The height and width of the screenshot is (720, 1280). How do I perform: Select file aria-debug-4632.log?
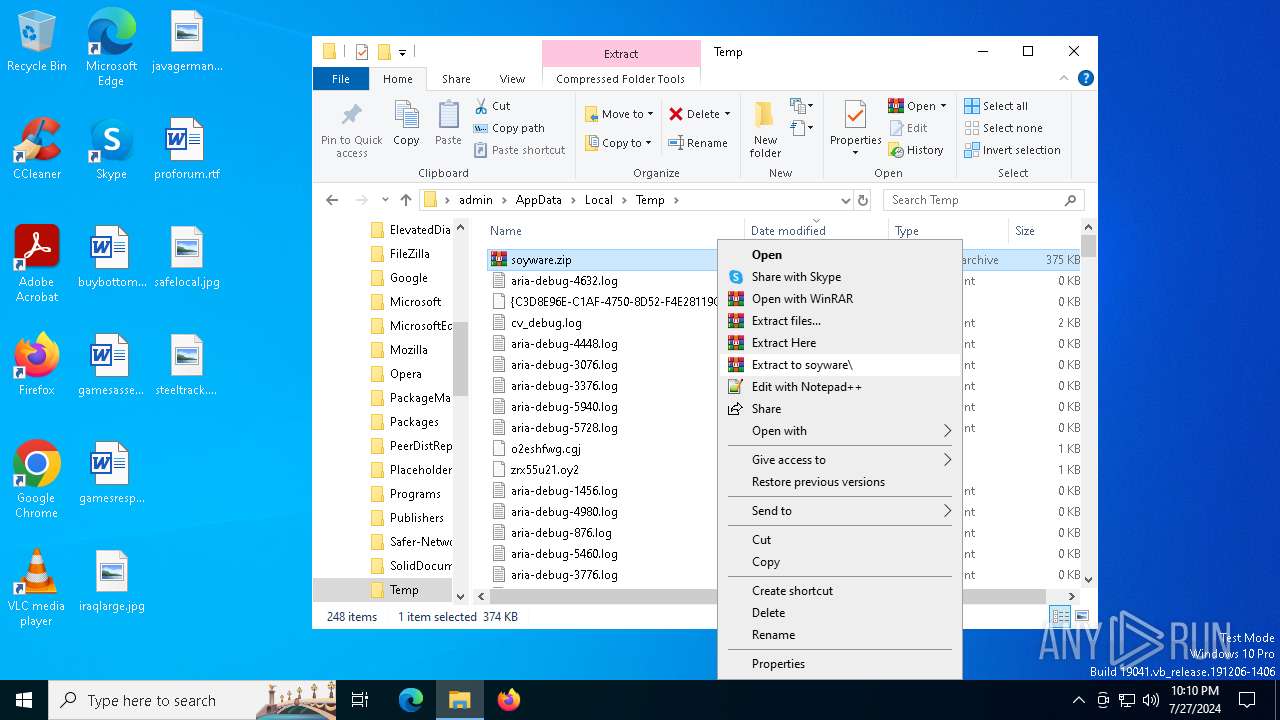point(564,281)
